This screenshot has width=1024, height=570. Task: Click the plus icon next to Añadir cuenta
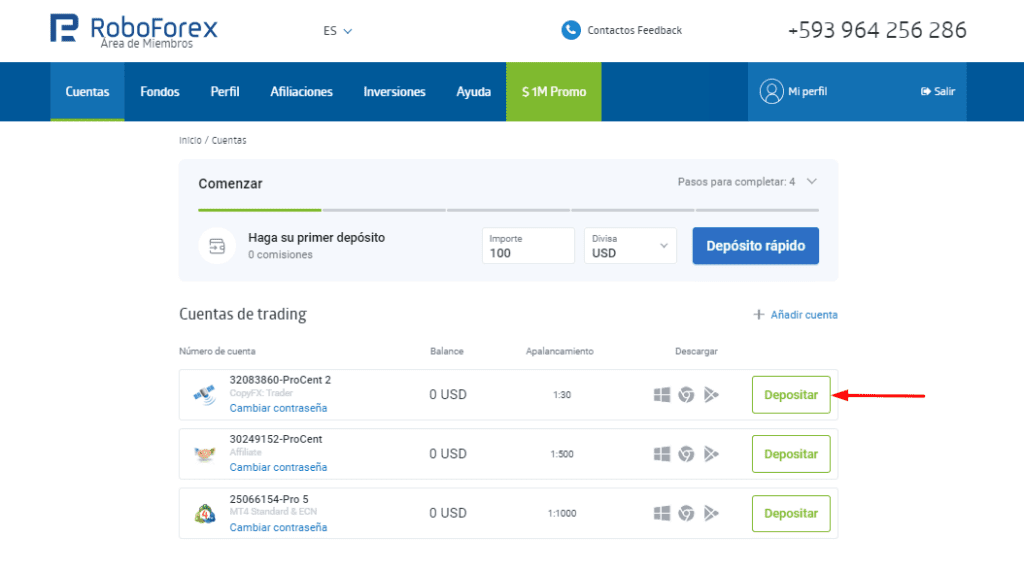coord(758,315)
